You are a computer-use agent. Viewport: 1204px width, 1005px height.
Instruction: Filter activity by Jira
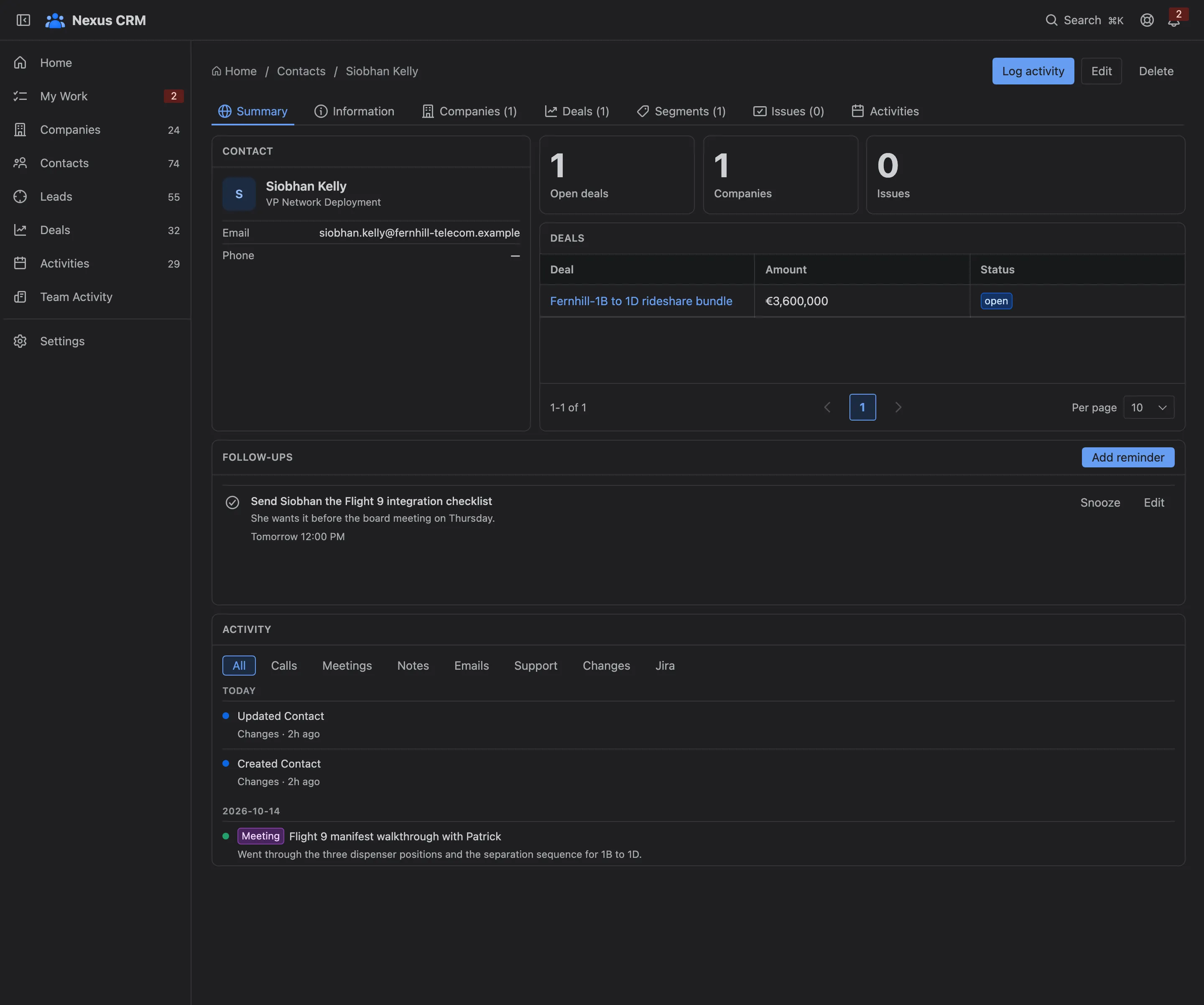point(664,666)
